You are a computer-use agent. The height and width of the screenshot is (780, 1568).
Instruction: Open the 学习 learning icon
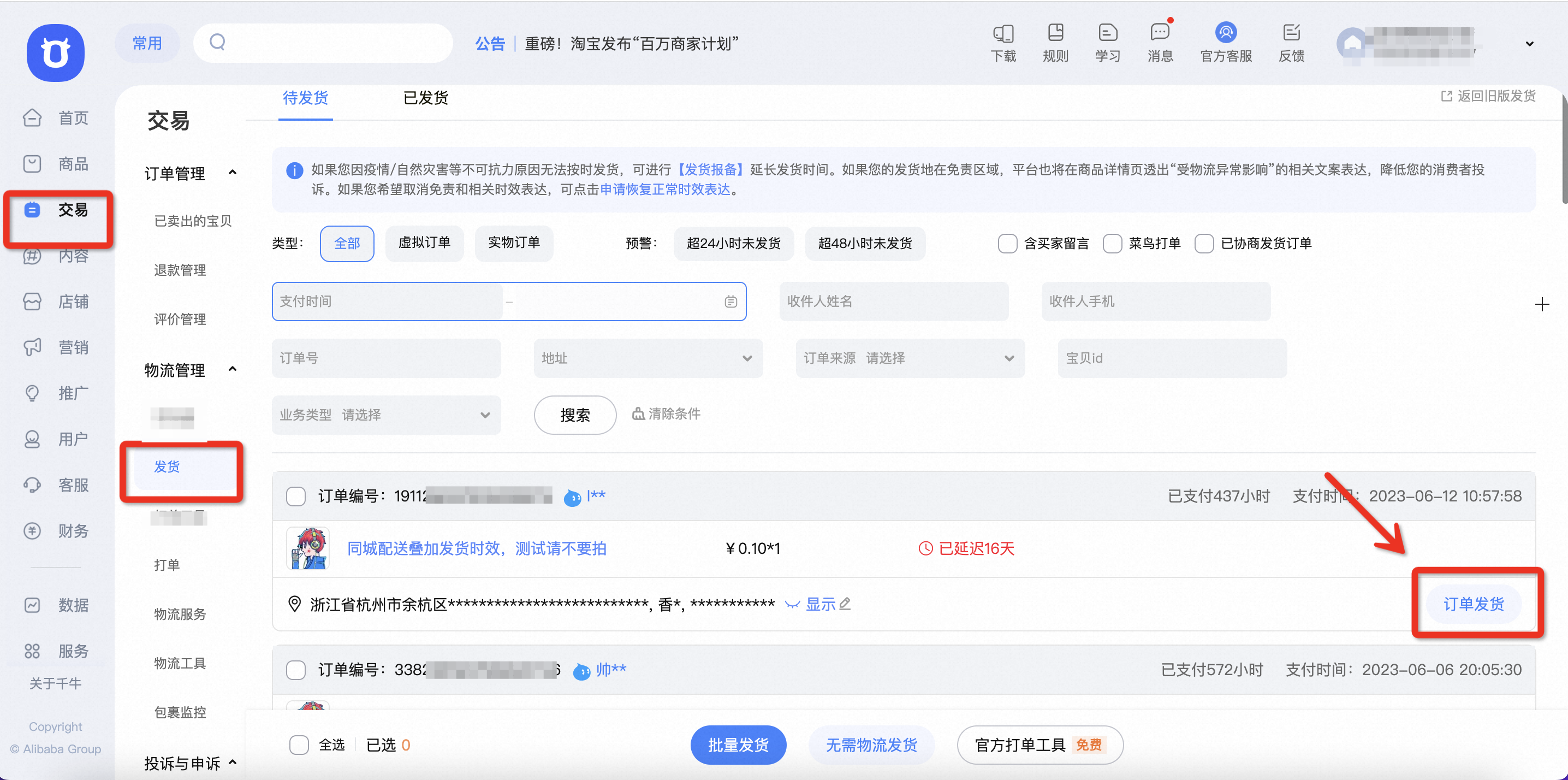point(1108,43)
